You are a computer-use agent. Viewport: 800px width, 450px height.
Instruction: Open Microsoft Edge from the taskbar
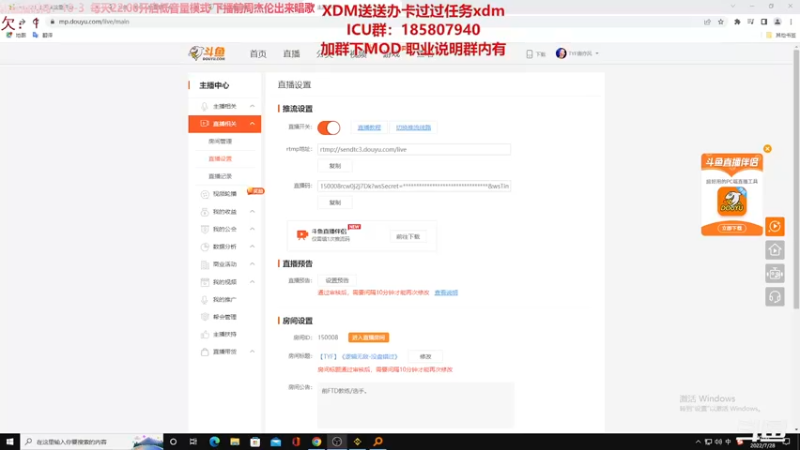click(214, 442)
